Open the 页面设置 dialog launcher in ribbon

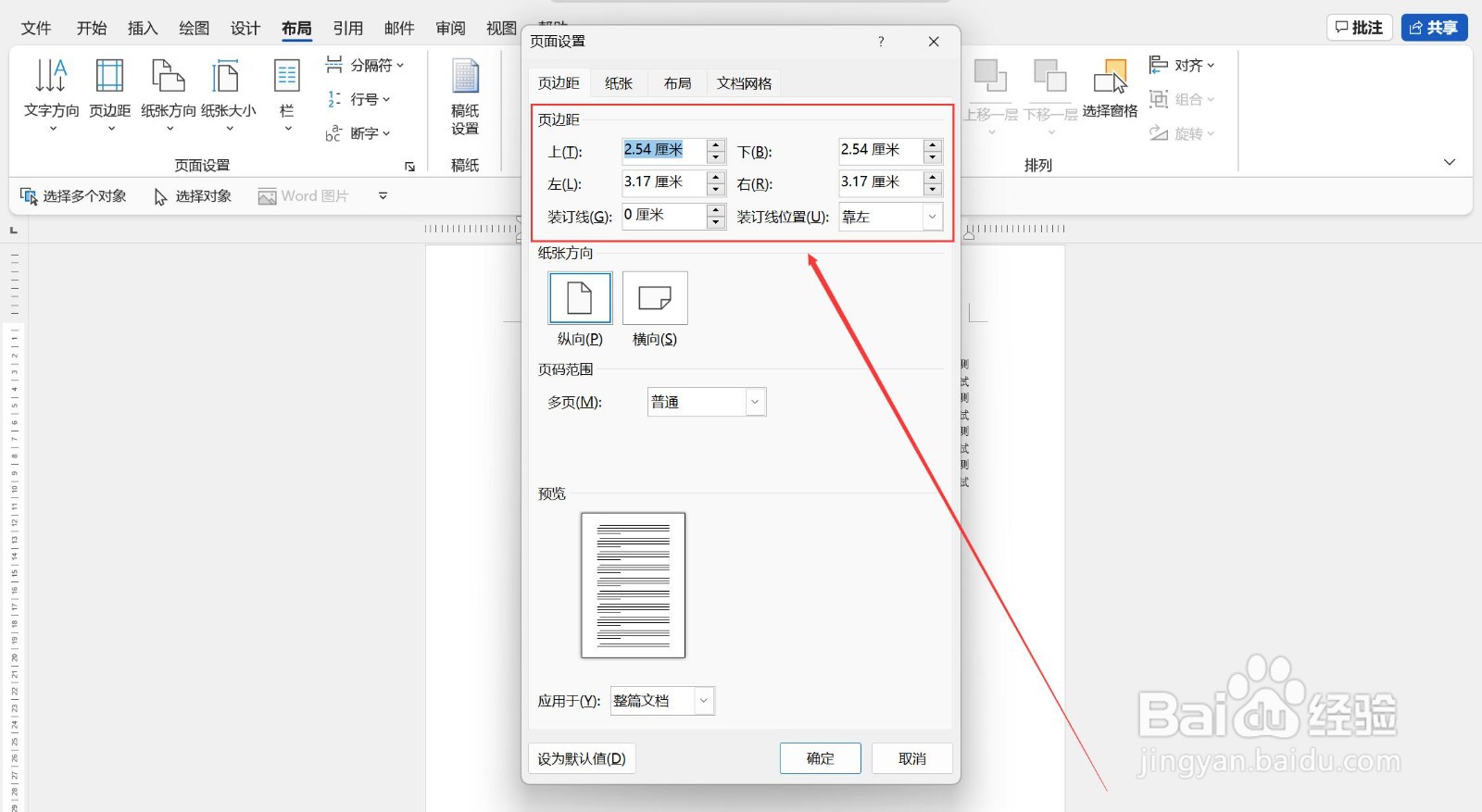click(409, 167)
